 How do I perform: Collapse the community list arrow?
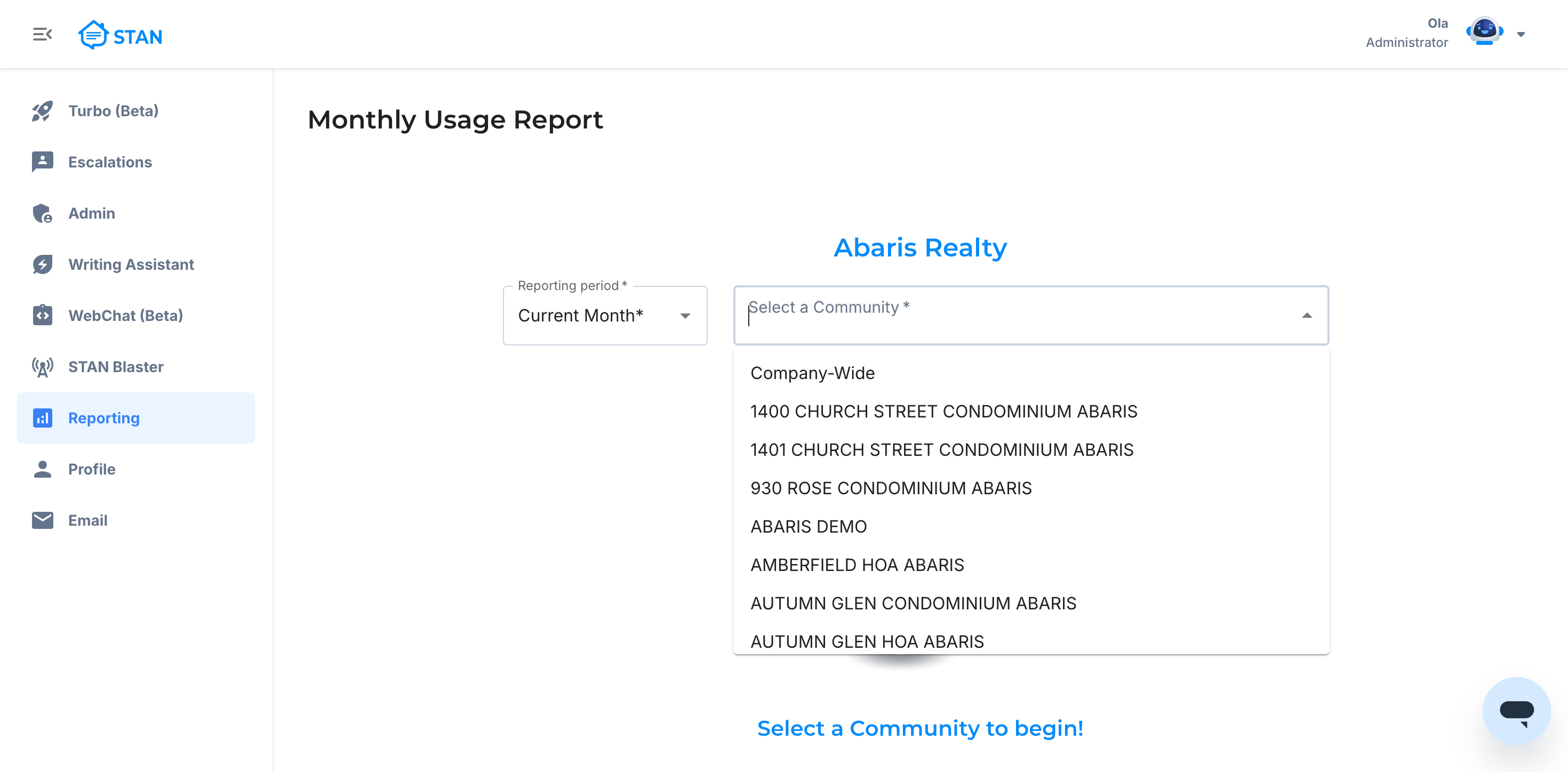[x=1306, y=316]
